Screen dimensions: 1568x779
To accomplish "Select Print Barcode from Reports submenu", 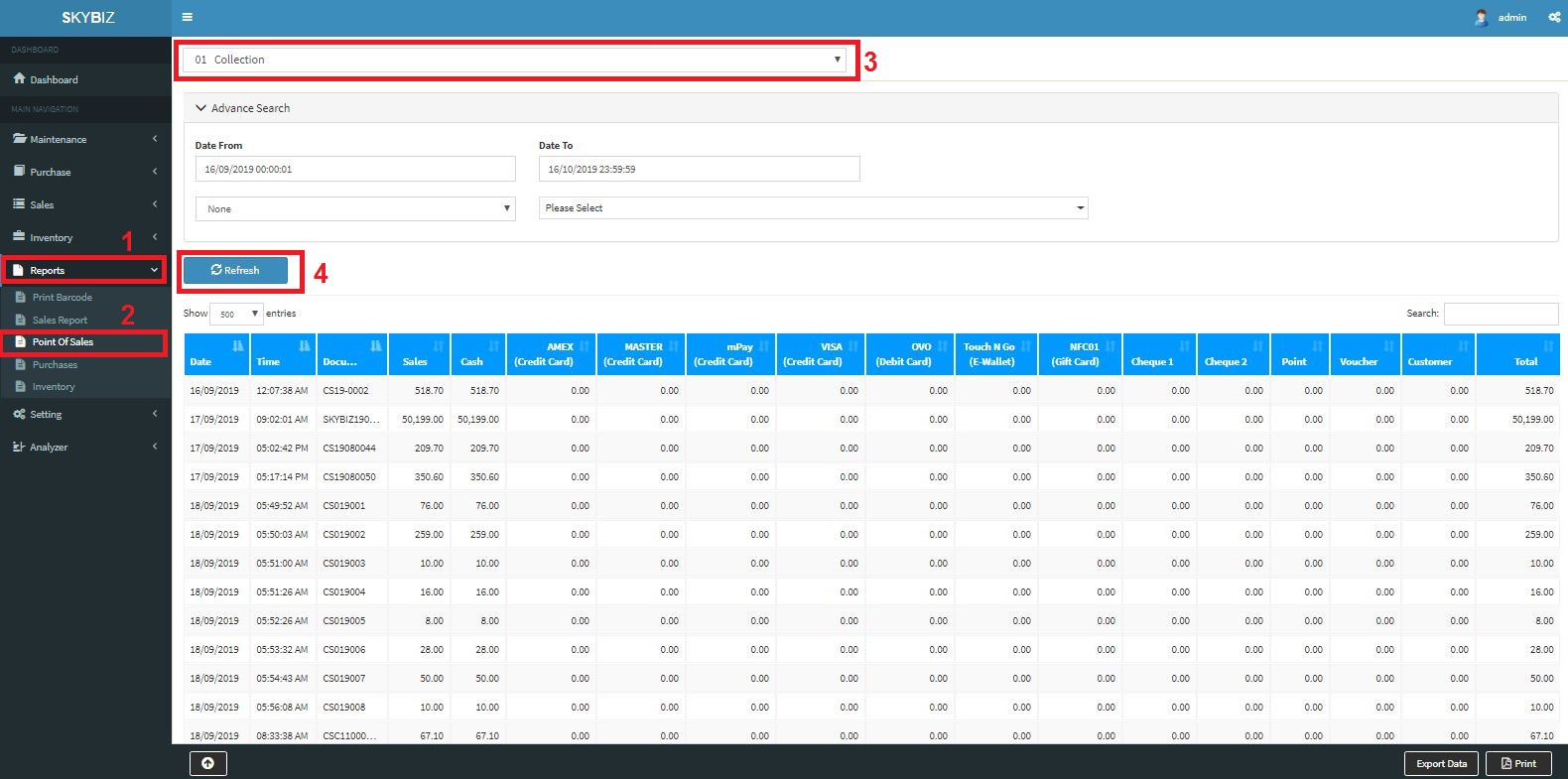I will click(x=62, y=298).
